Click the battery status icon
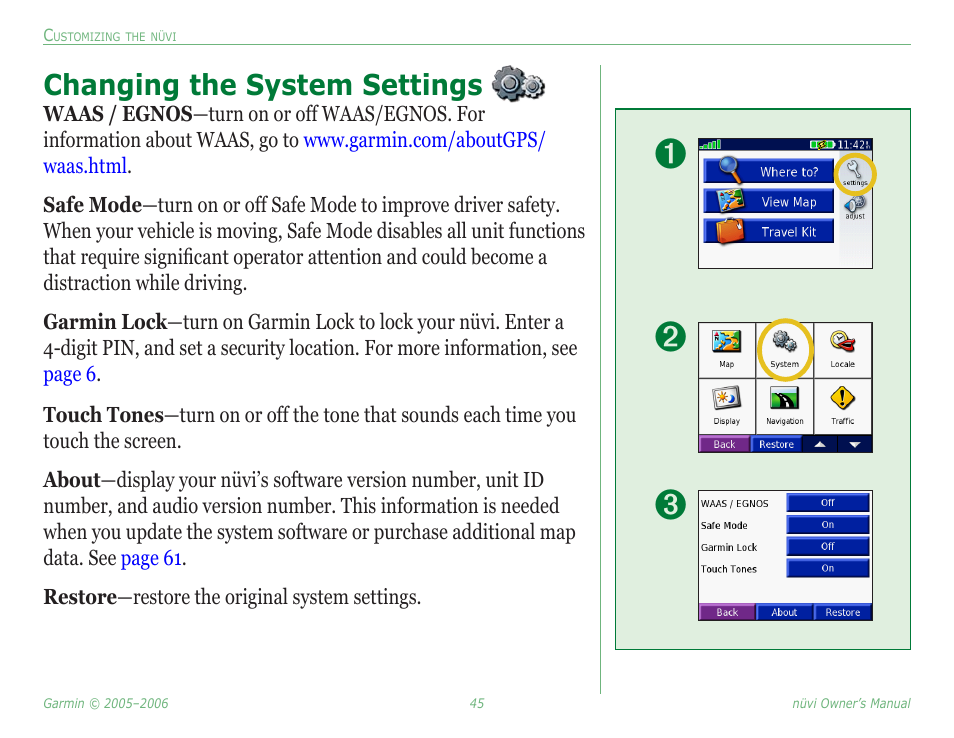954x738 pixels. pyautogui.click(x=821, y=144)
